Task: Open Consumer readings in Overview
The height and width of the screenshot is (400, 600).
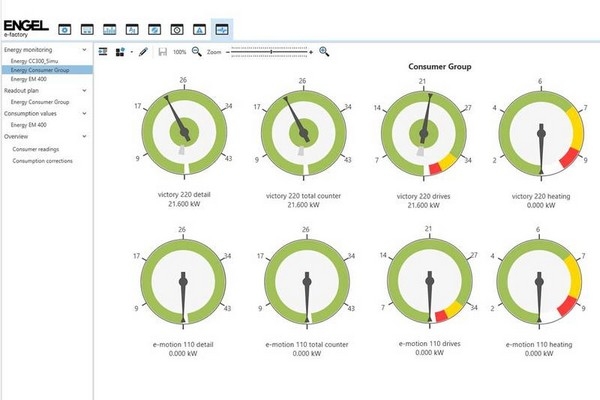Action: pos(36,149)
